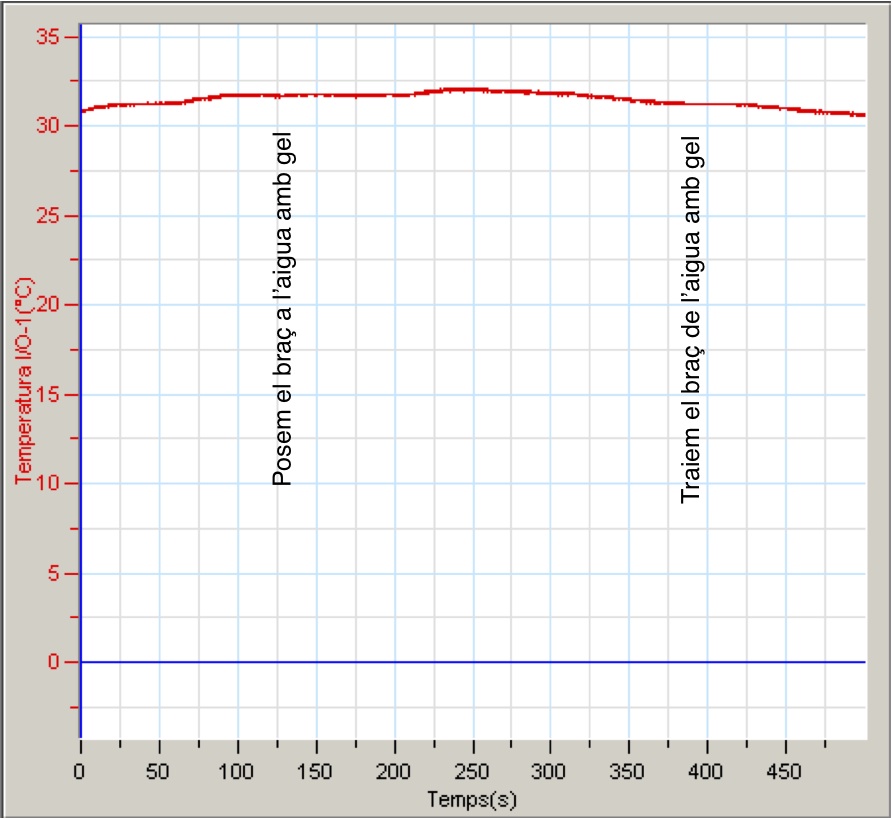The image size is (892, 818).
Task: Click the red temperature curve at its peak
Action: coord(455,90)
